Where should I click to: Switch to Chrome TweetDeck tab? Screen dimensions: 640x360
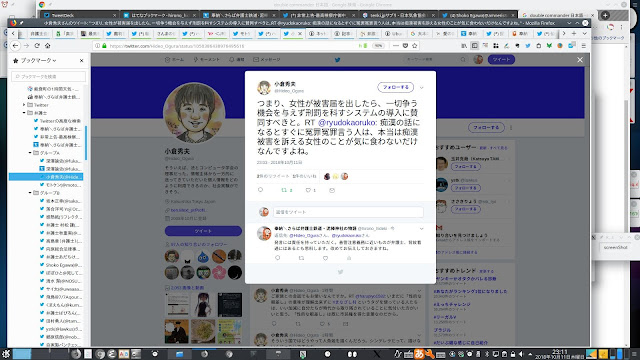79,15
